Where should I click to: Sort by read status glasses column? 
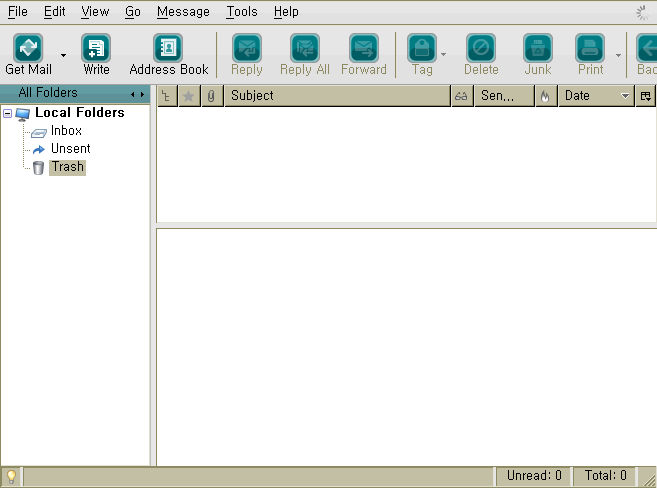coord(462,96)
